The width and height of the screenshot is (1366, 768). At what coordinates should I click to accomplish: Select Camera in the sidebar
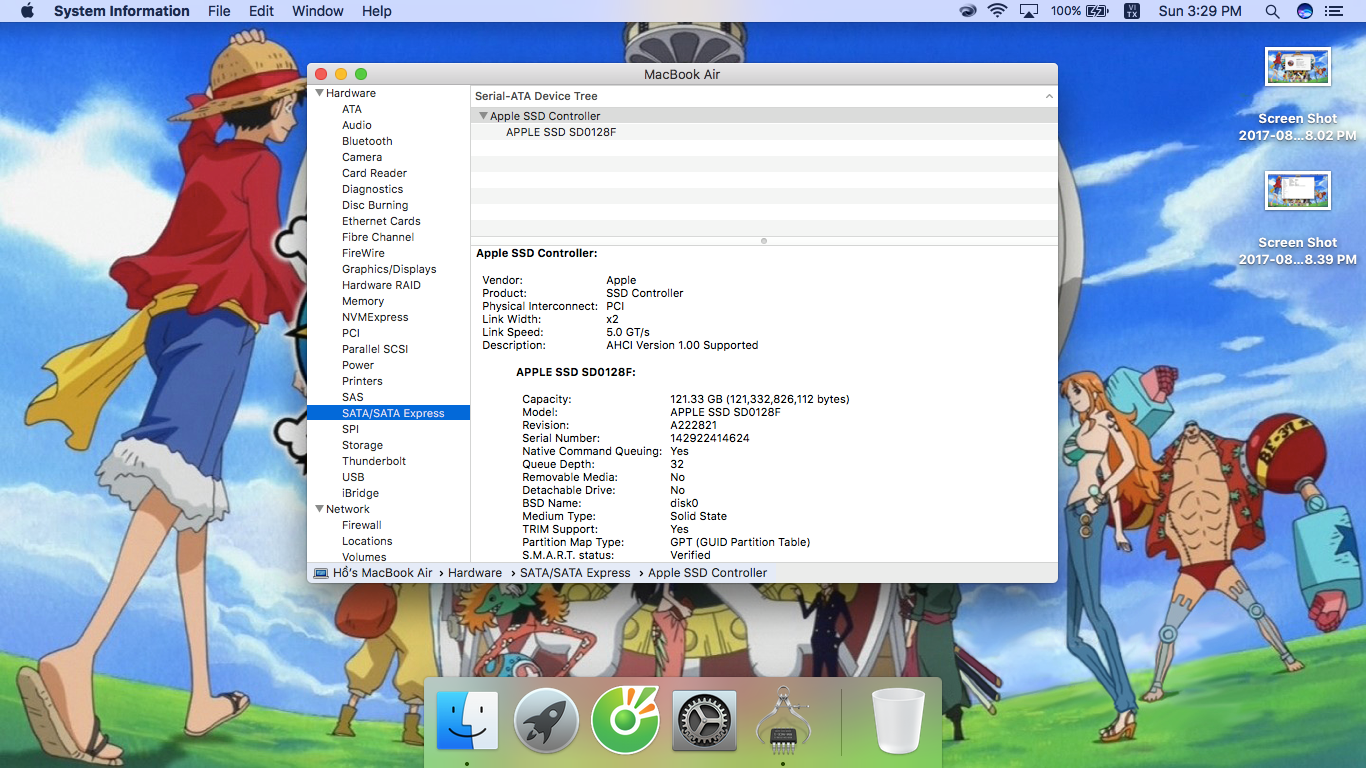tap(362, 157)
